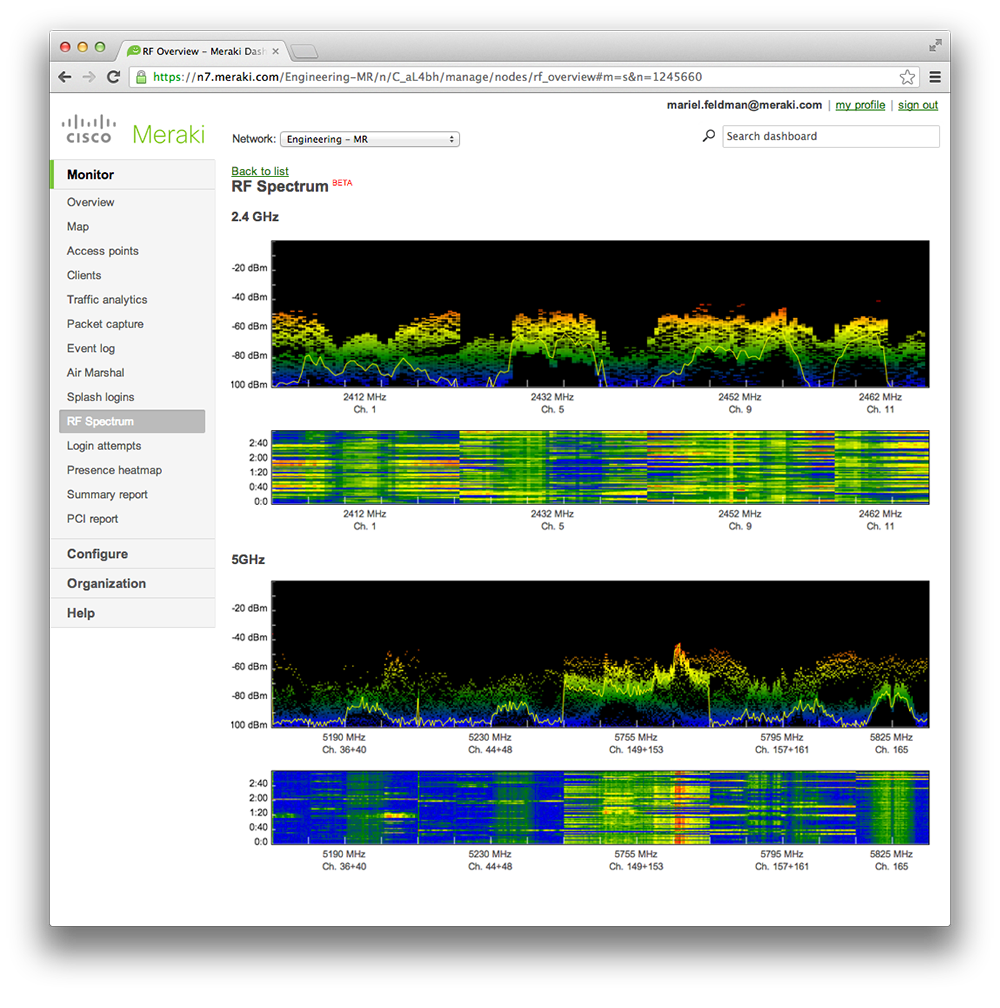Expand the Organization section
Screen dimensions: 1000x1008
pos(133,583)
